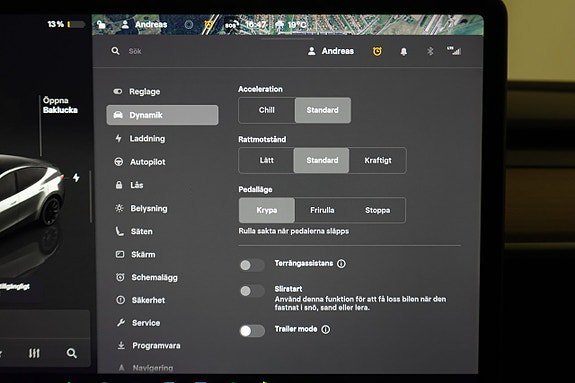Open Schemalägg scheduling menu

(147, 277)
